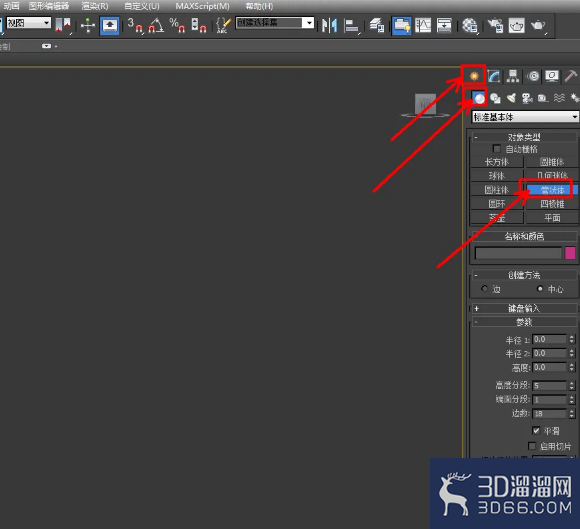The height and width of the screenshot is (529, 580).
Task: Open the 视图 reference coordinate dropdown
Action: (x=29, y=23)
